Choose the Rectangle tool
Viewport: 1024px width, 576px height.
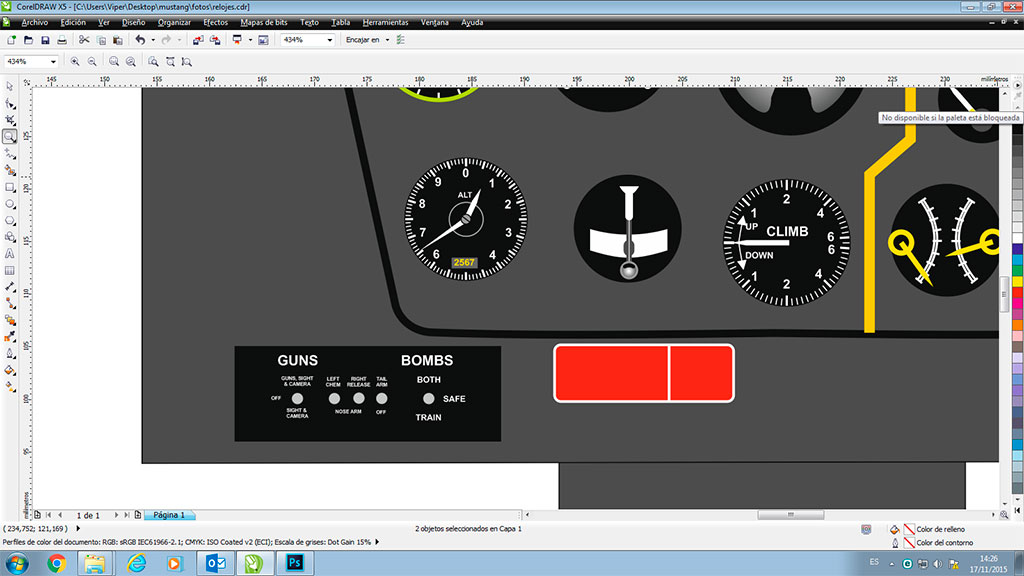point(10,187)
